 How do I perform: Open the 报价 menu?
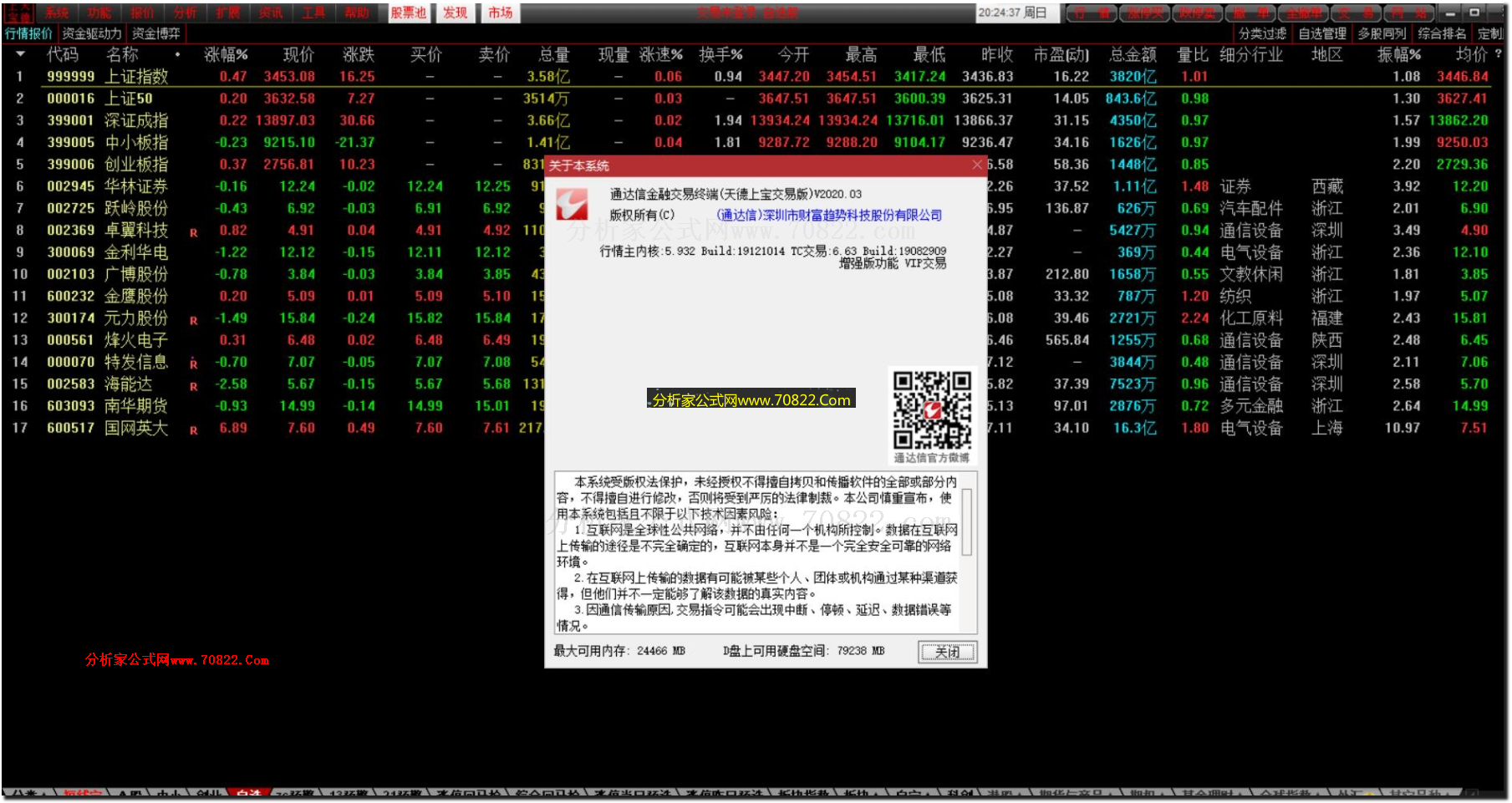pyautogui.click(x=142, y=13)
